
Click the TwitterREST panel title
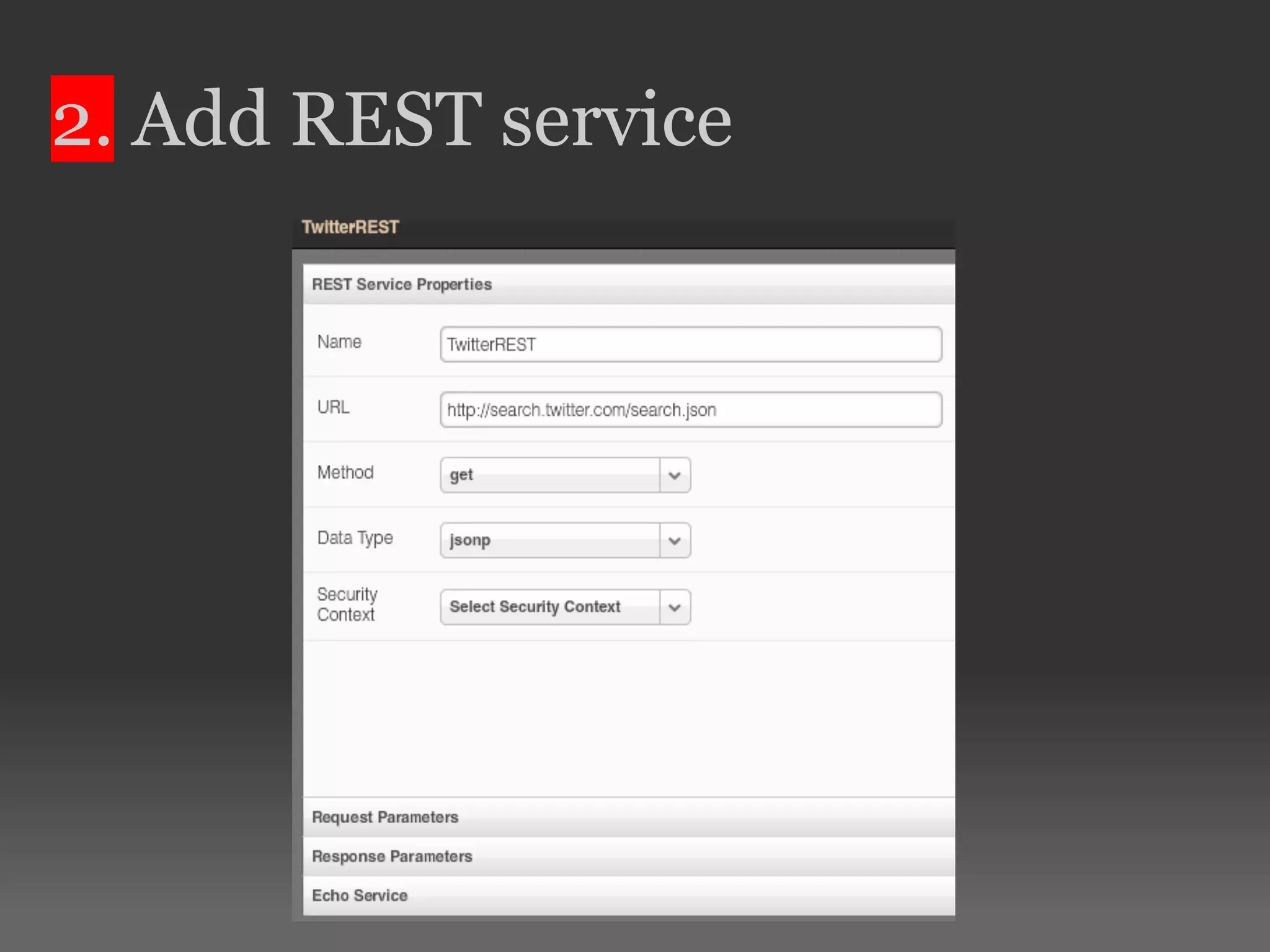(x=350, y=227)
